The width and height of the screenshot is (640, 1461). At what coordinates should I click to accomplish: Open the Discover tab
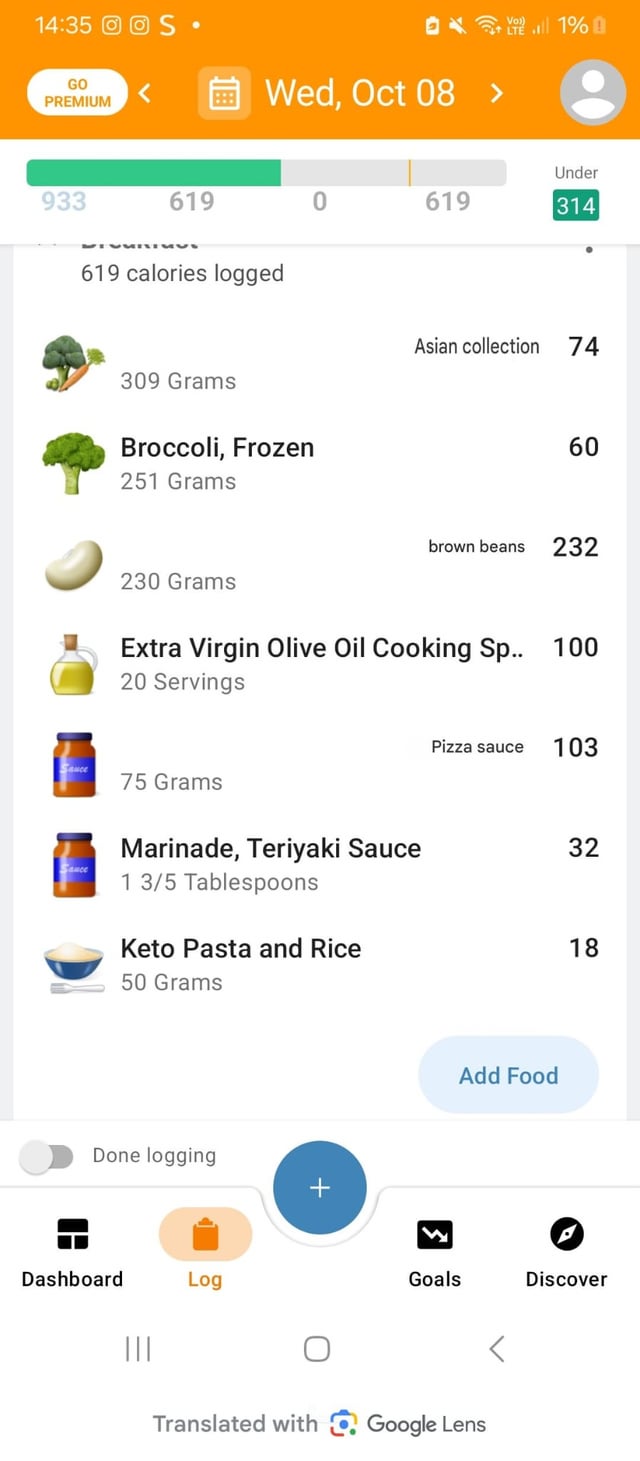[x=566, y=1250]
